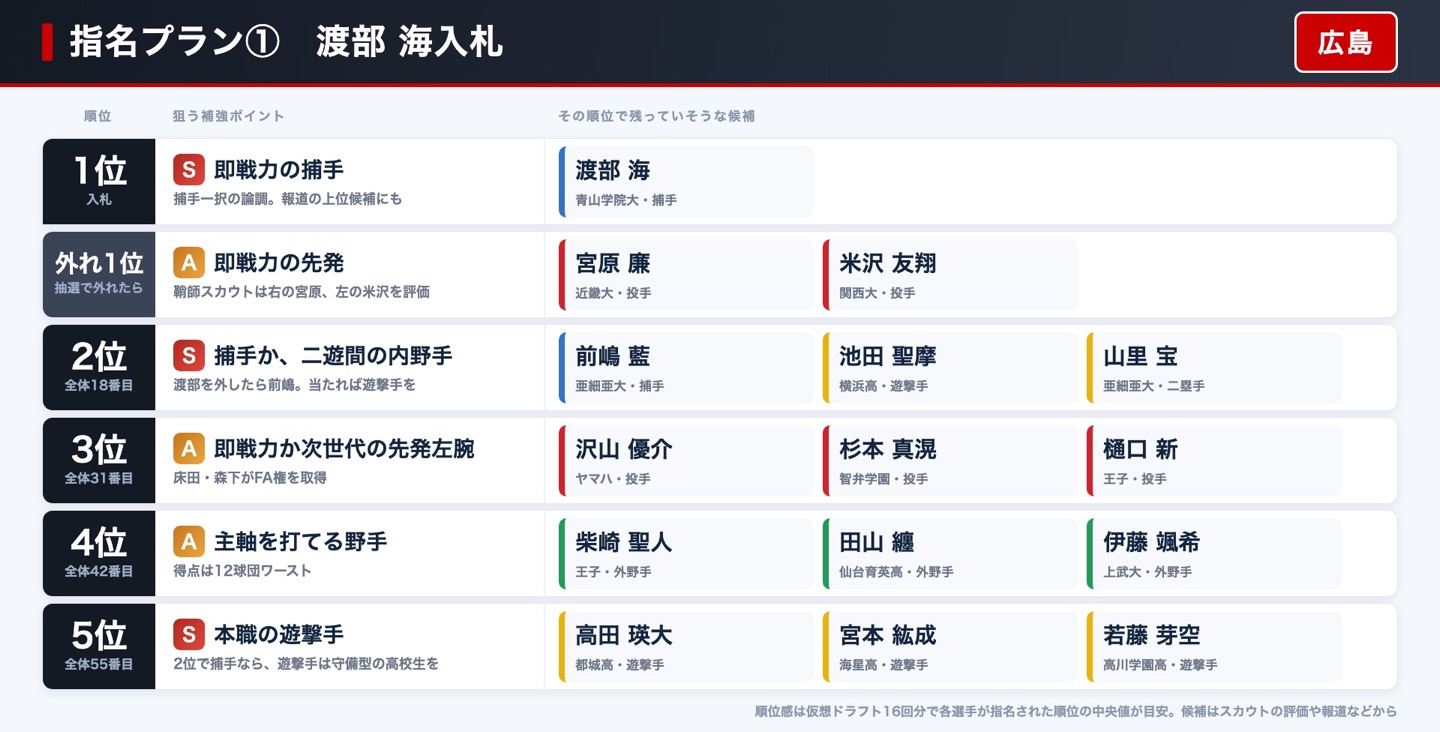Click the text 床田・森下がFA権を取得
Viewport: 1440px width, 732px height.
pos(250,478)
